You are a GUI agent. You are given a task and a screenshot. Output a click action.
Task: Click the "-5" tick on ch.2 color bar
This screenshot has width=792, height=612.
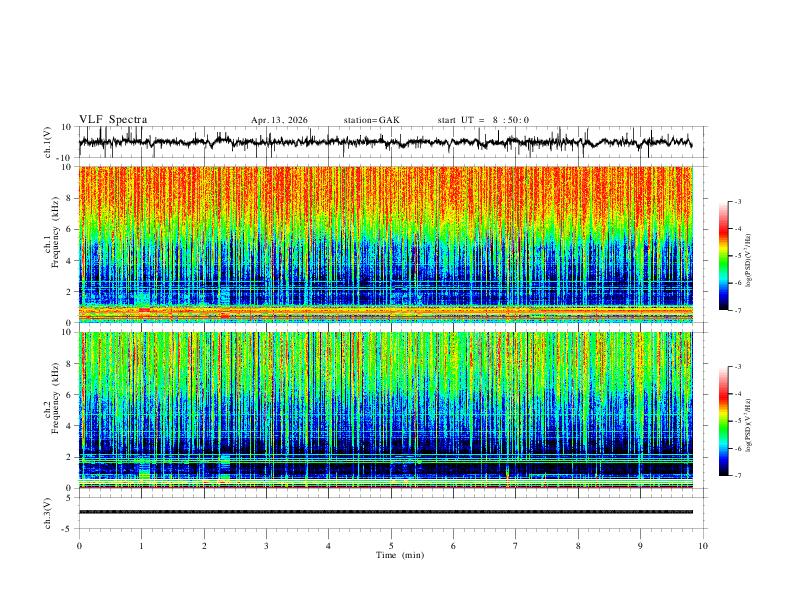click(738, 421)
